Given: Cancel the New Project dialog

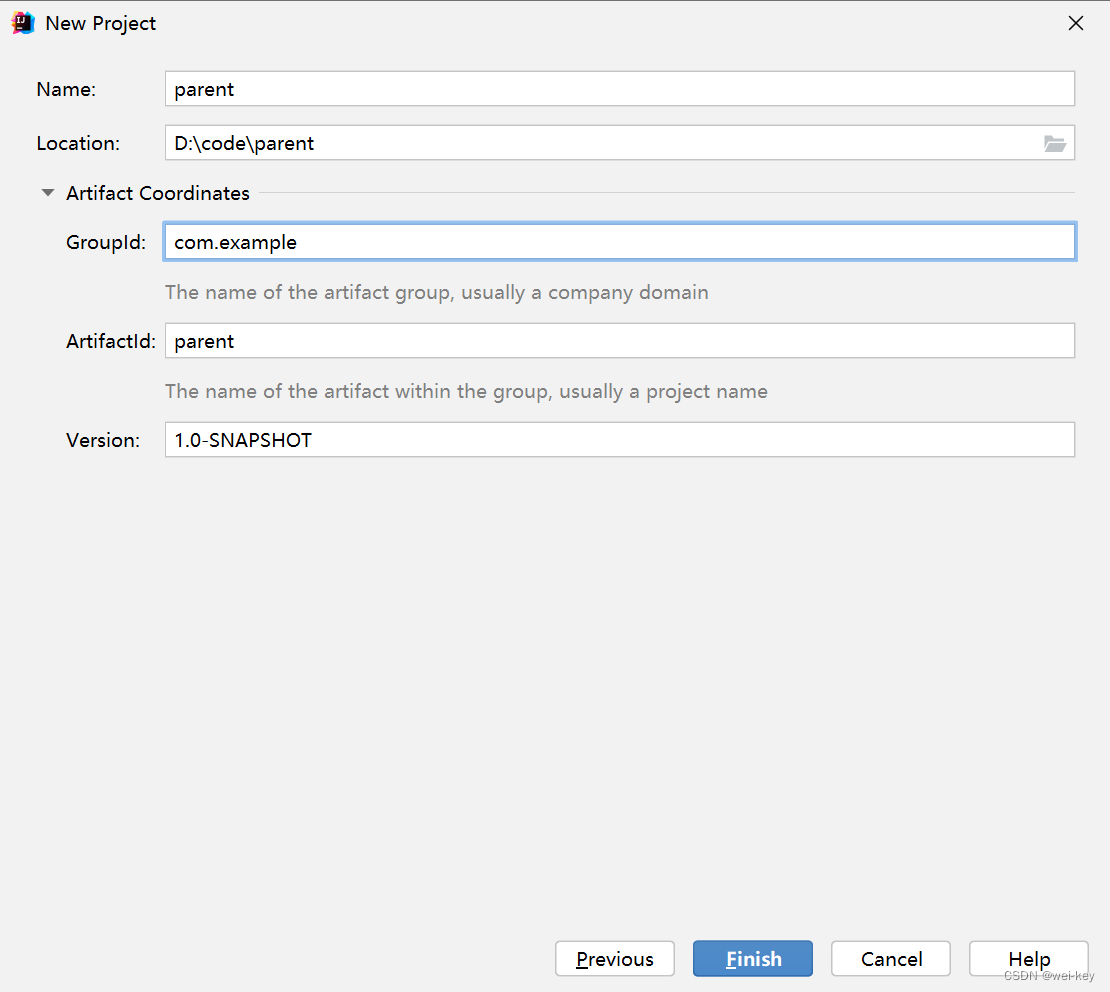Looking at the screenshot, I should point(891,959).
